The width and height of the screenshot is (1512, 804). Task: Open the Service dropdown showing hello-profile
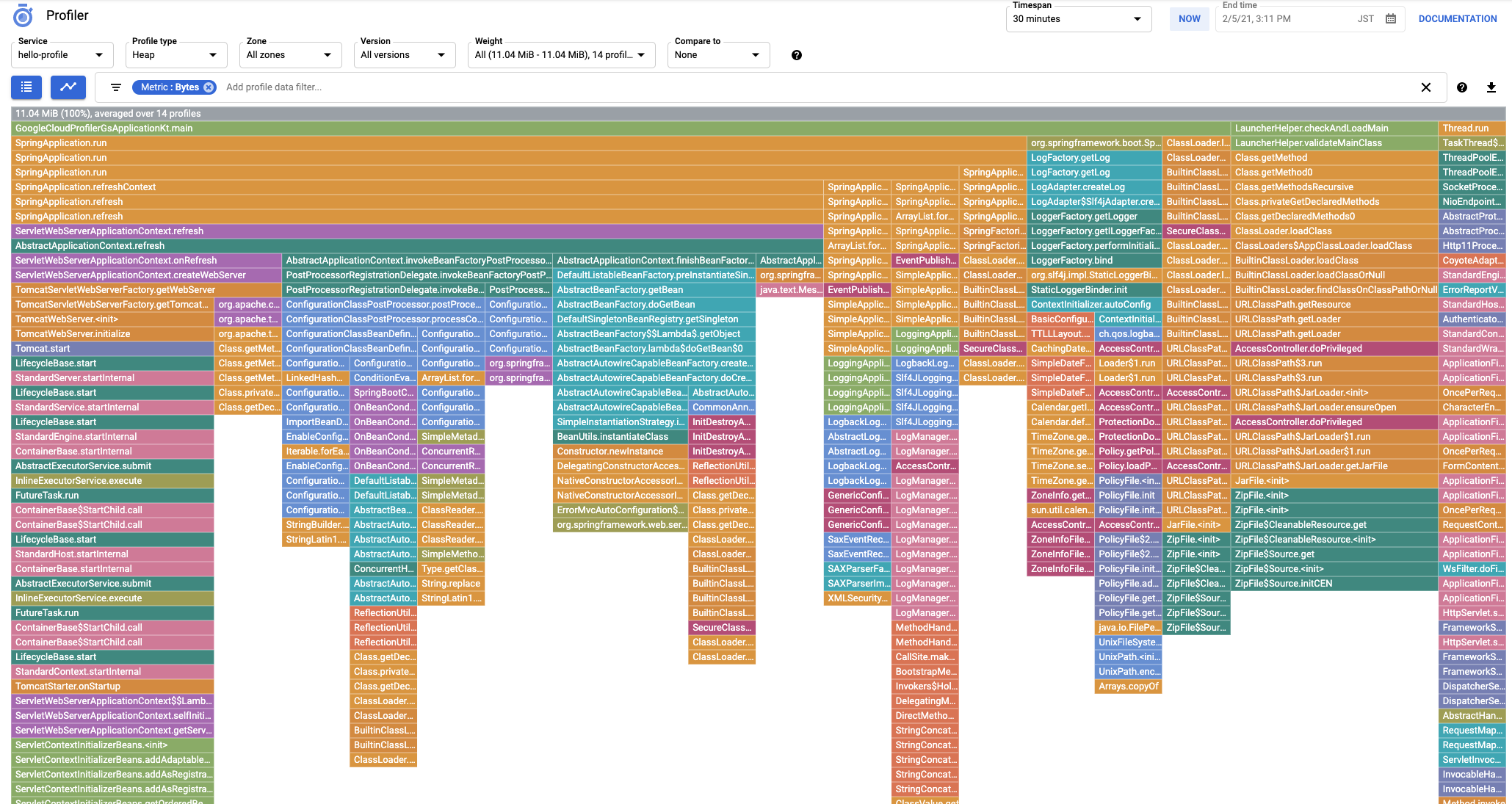62,54
